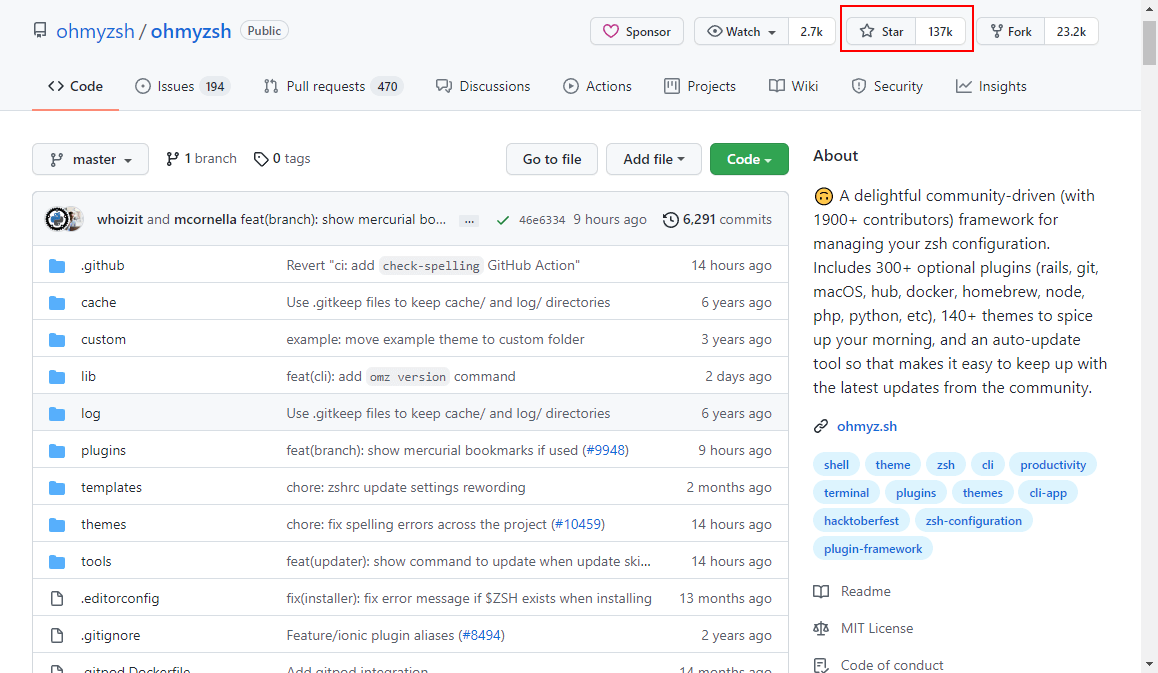Click the log folder icon
The image size is (1158, 673).
point(57,414)
